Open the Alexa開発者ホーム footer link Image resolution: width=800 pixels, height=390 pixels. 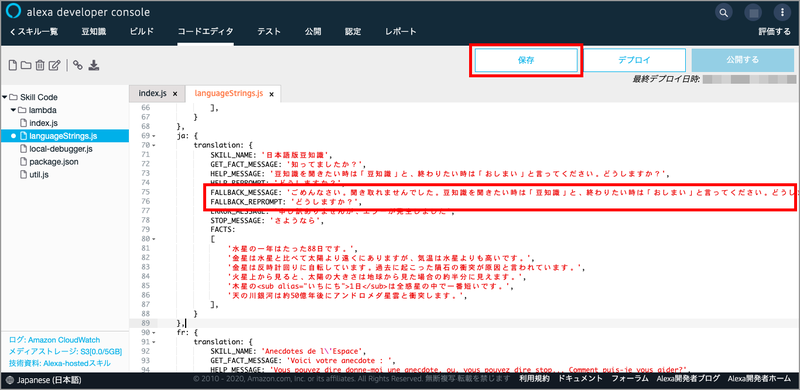click(x=759, y=379)
